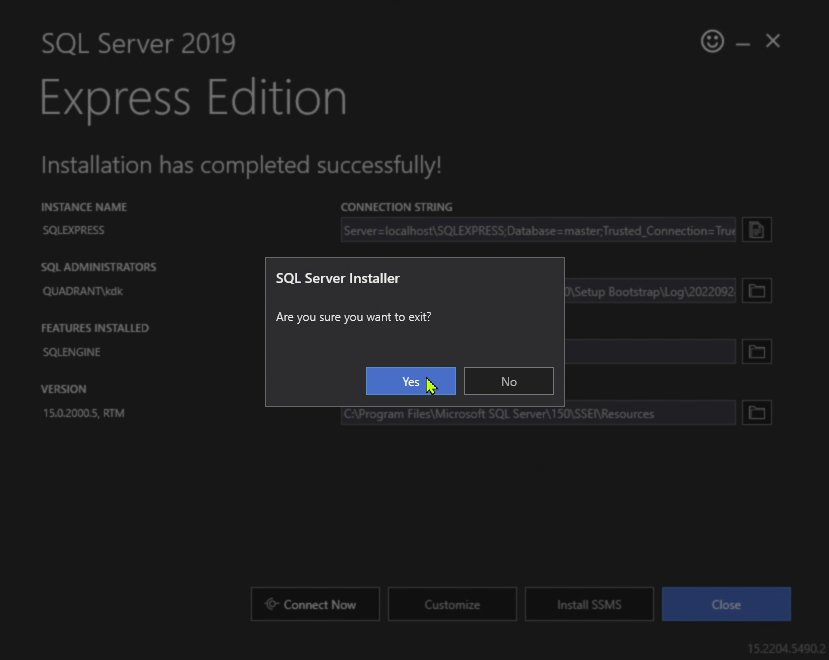Copy the connection string with the document icon
This screenshot has height=660, width=829.
[x=757, y=230]
